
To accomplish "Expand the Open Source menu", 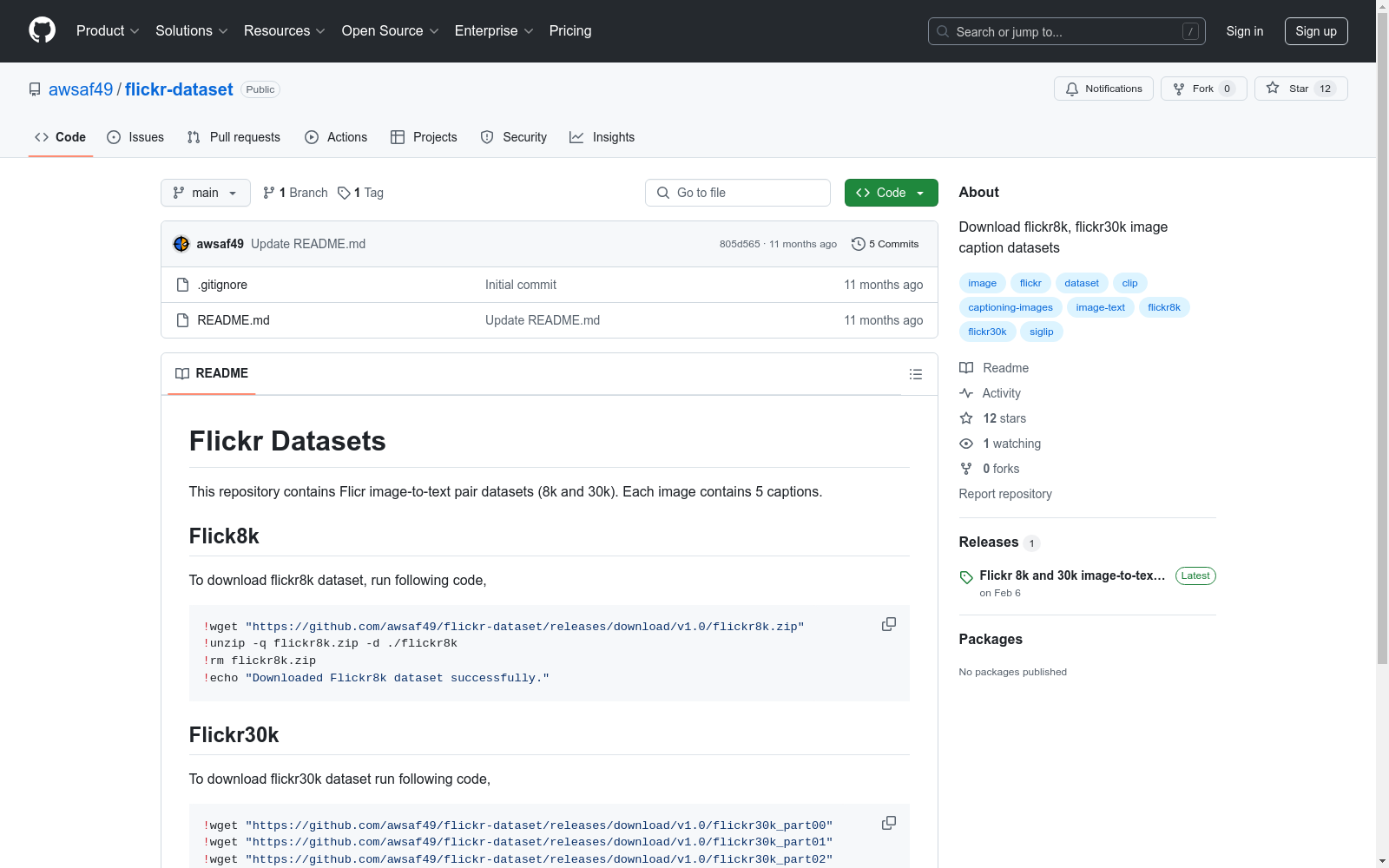I will (391, 31).
